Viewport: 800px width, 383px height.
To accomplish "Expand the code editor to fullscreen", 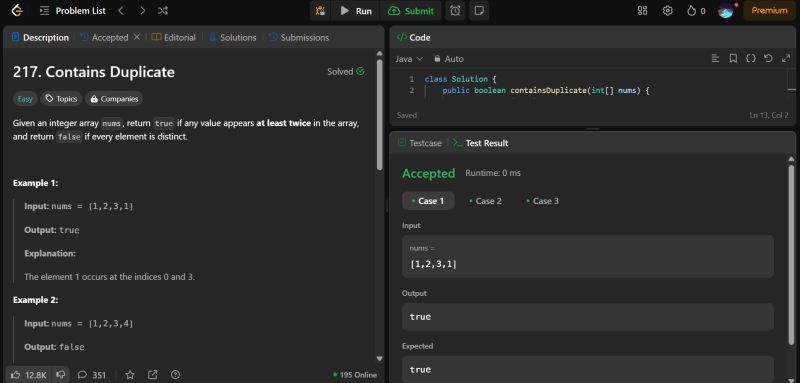I will point(786,59).
